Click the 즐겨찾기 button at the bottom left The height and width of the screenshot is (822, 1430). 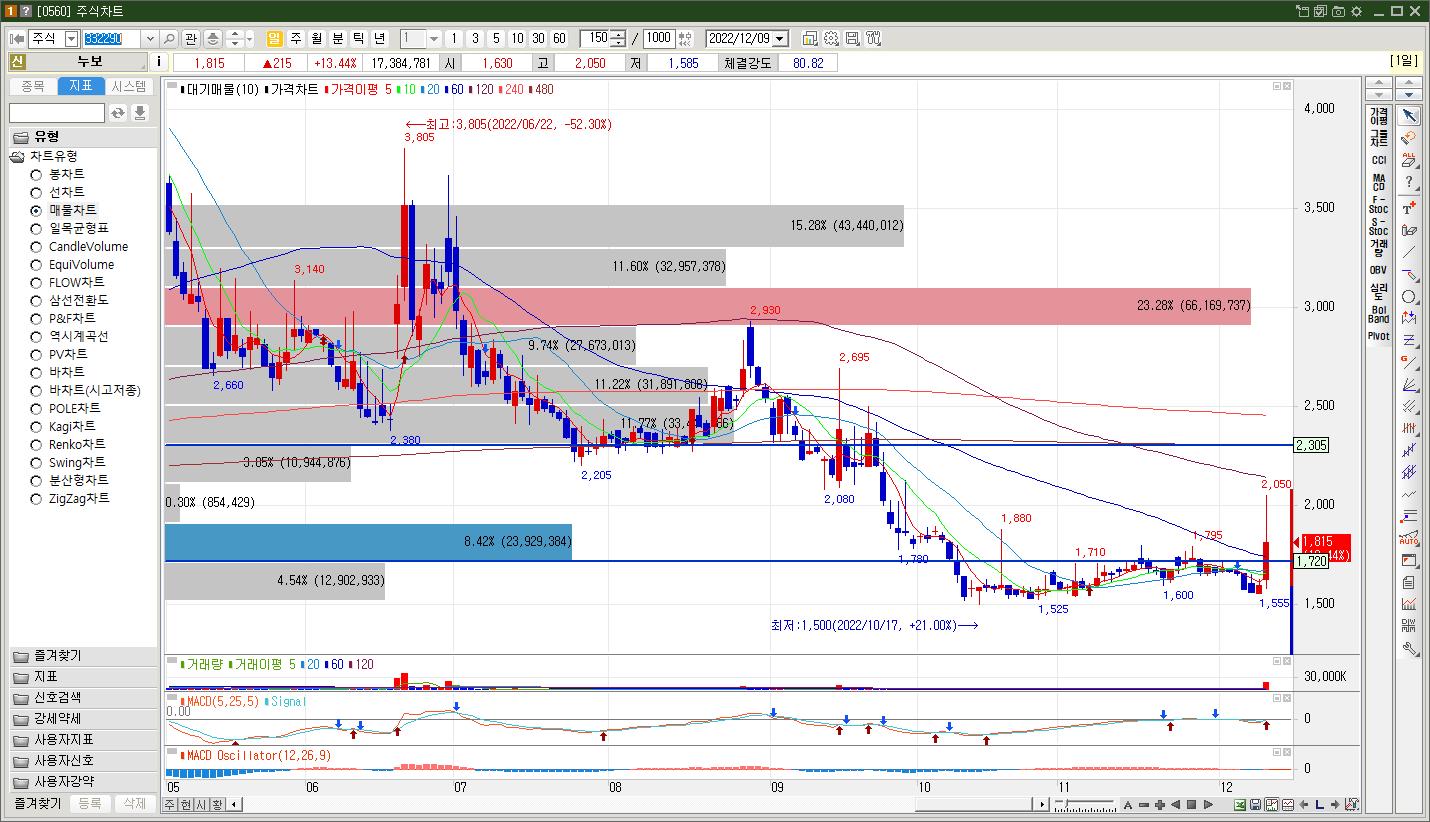click(36, 804)
